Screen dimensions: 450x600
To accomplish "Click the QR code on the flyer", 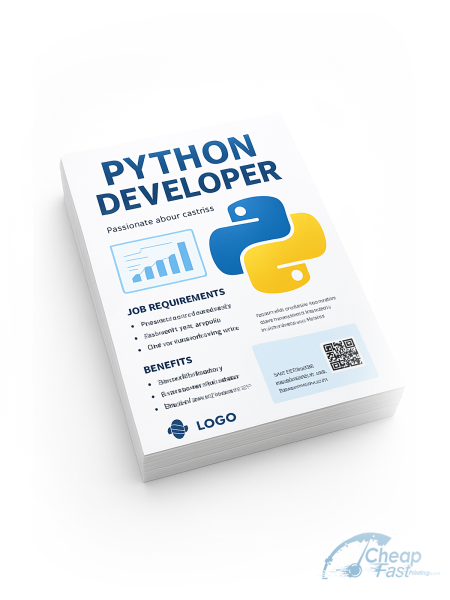I will tap(342, 355).
